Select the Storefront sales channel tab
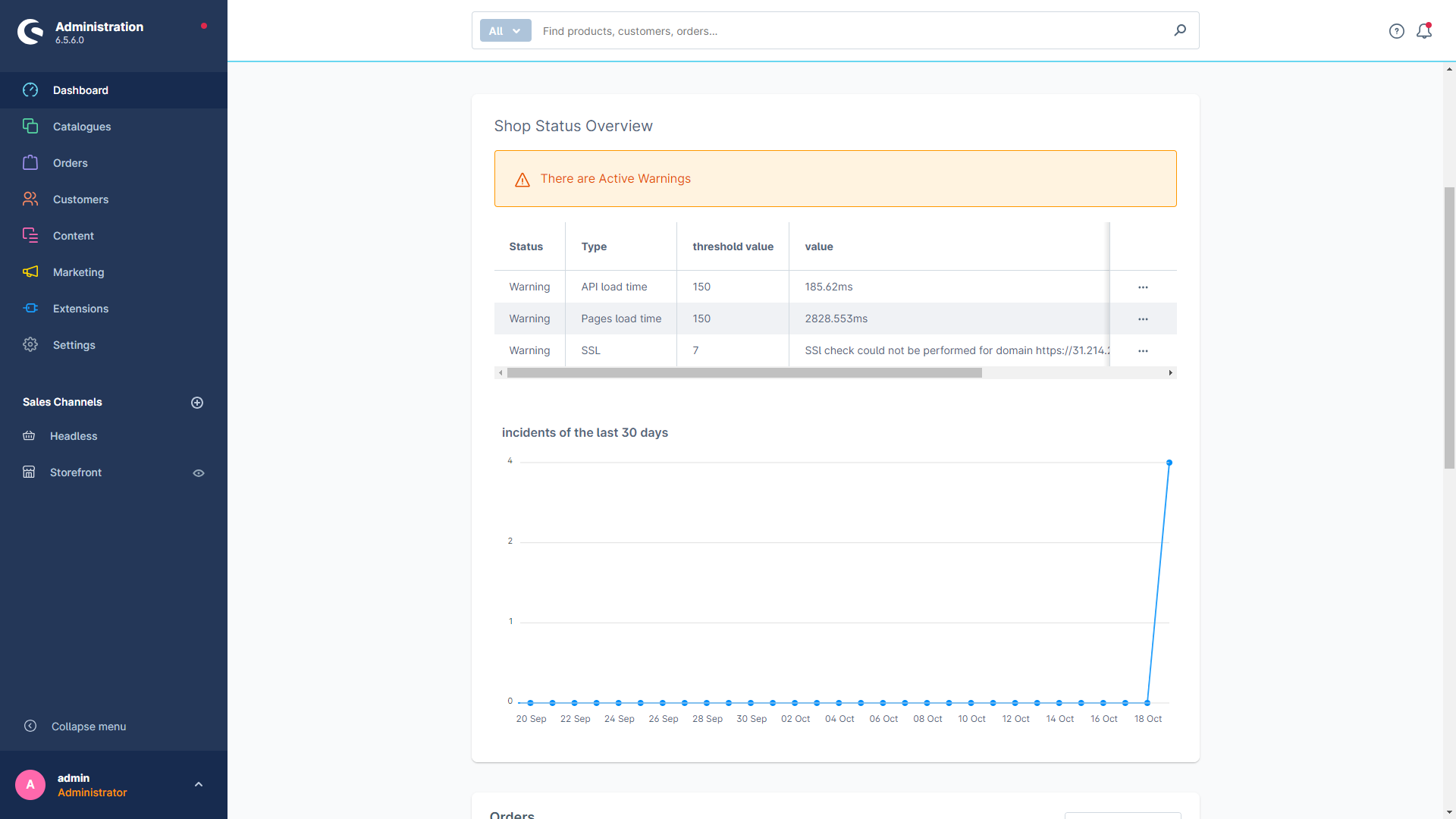This screenshot has width=1456, height=819. pos(76,472)
